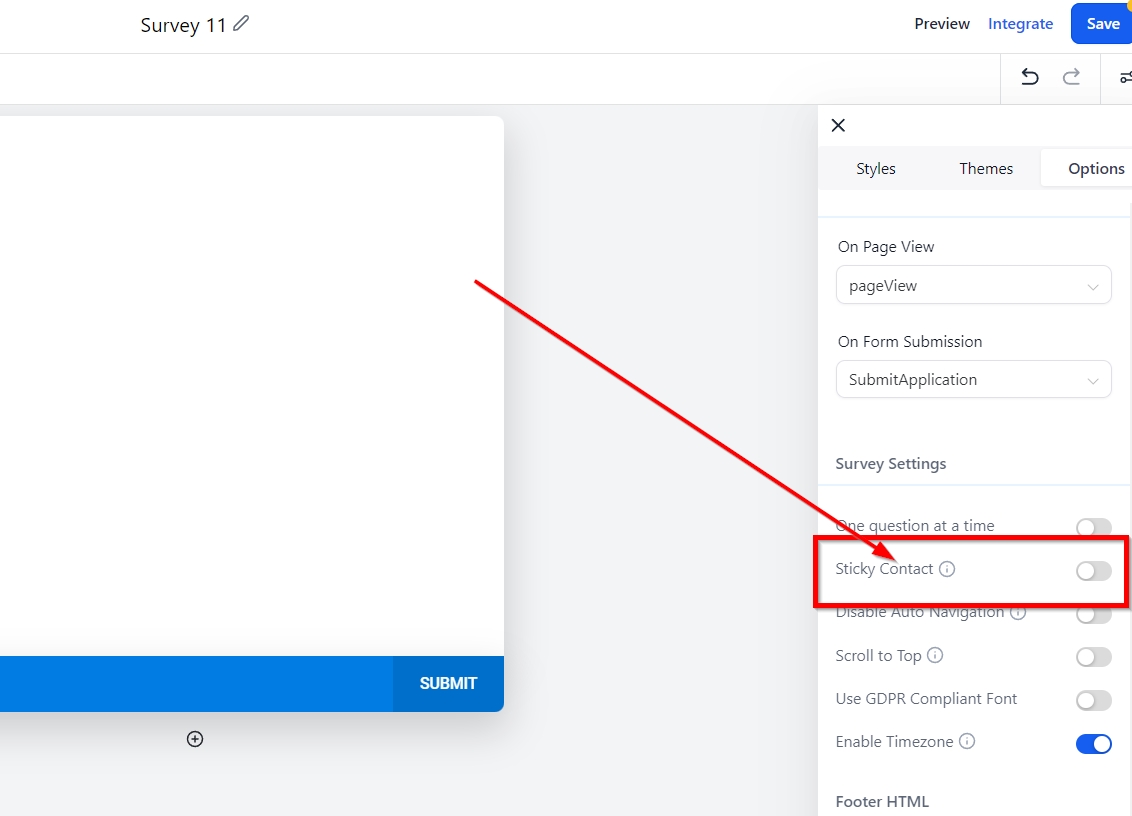Open the Integrate link
The image size is (1132, 816).
click(1020, 24)
